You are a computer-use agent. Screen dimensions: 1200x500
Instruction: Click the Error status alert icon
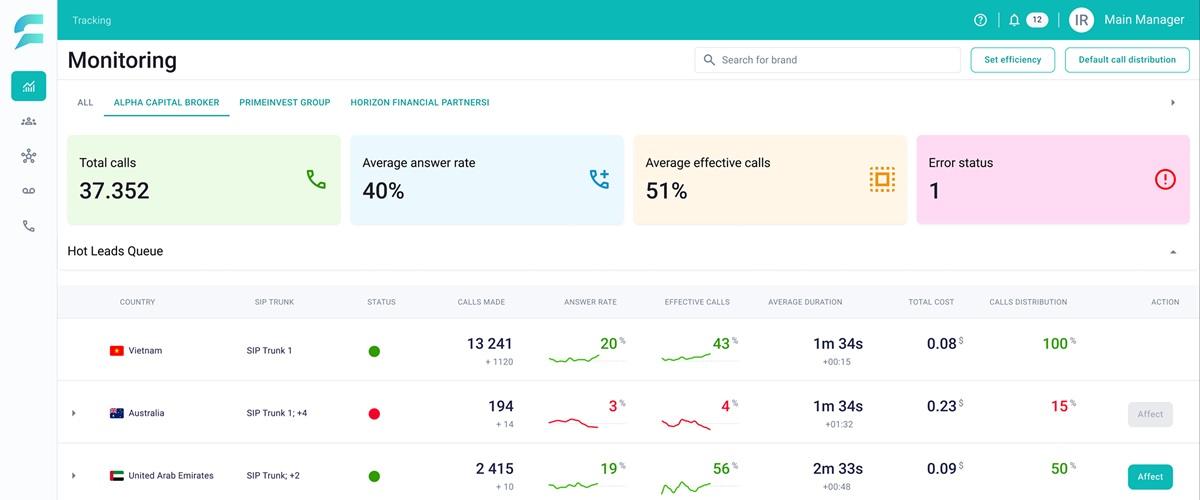tap(1165, 180)
